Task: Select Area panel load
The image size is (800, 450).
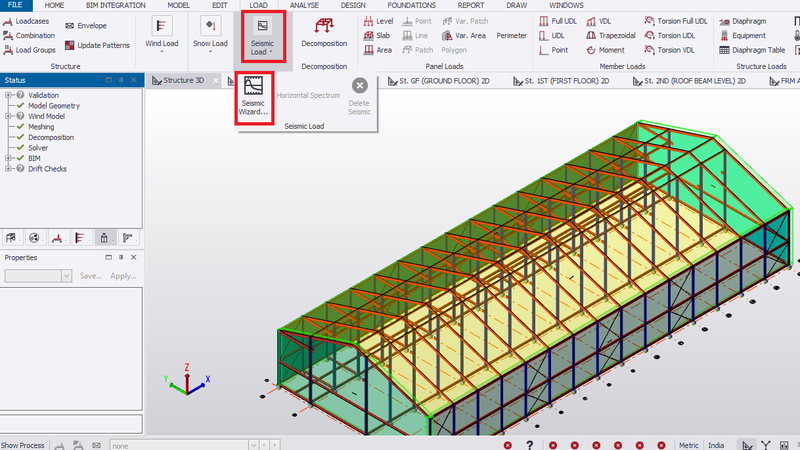Action: click(378, 50)
